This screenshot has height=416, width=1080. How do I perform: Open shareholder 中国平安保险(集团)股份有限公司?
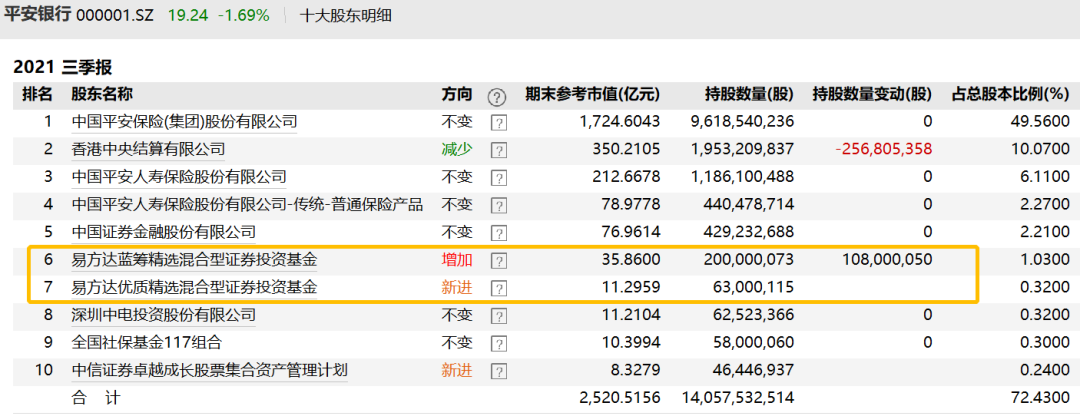point(185,122)
